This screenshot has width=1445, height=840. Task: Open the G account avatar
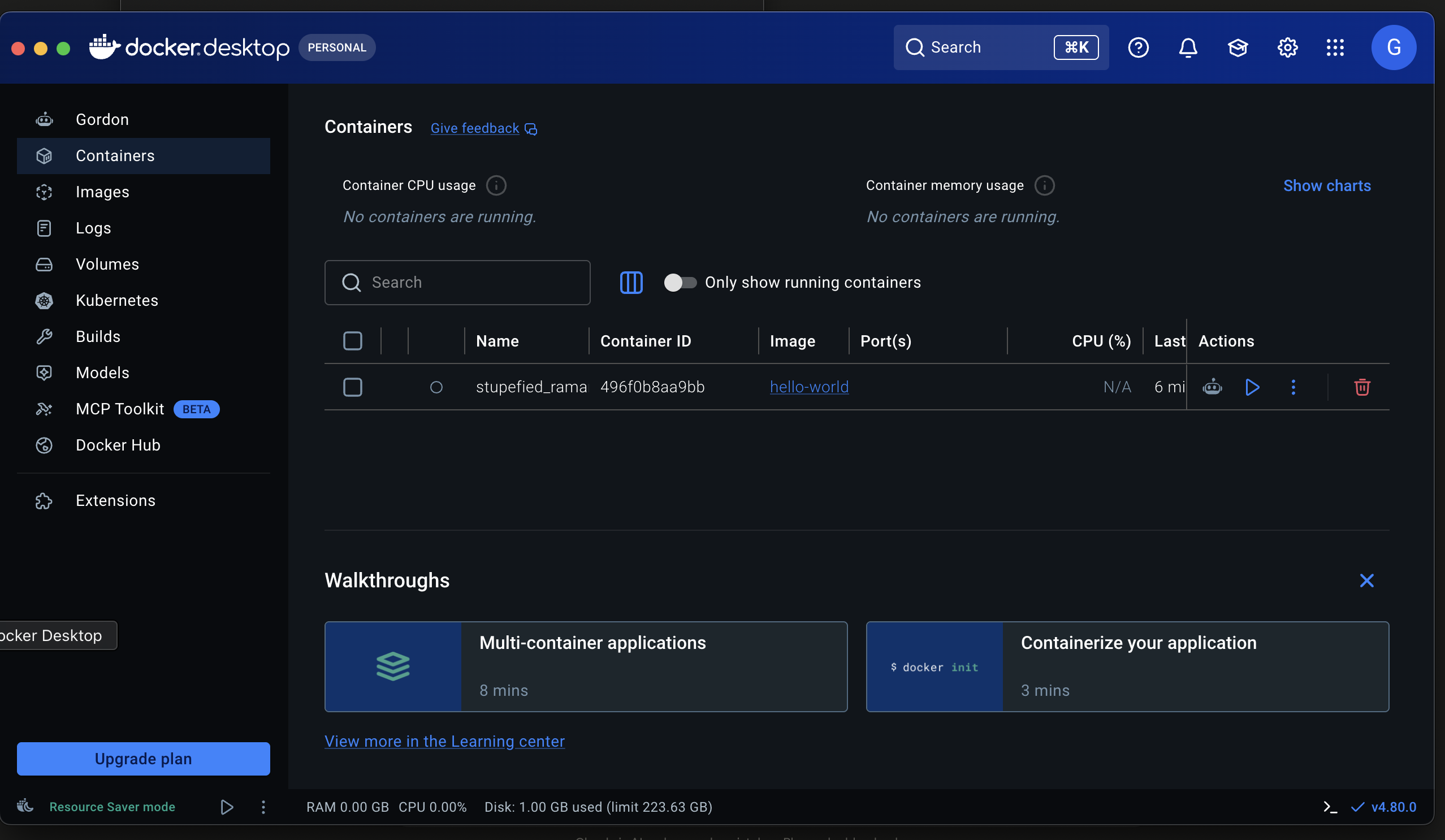(1394, 47)
